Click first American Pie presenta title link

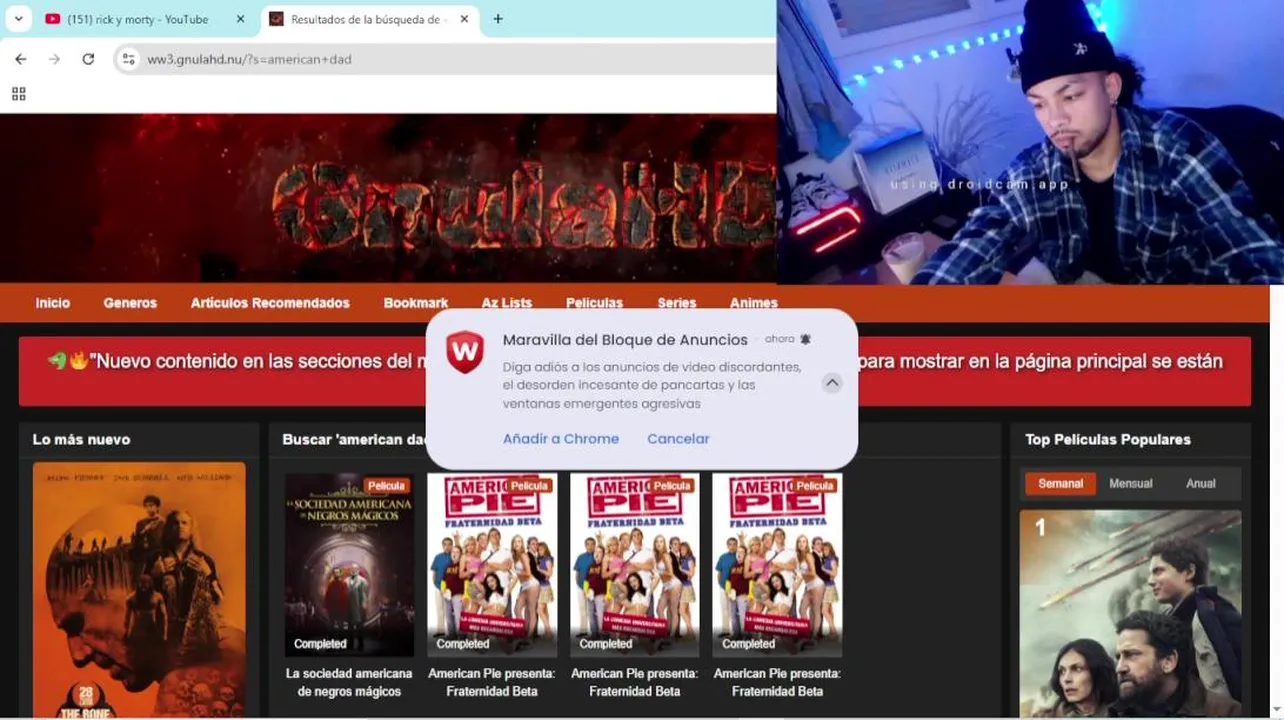click(492, 683)
